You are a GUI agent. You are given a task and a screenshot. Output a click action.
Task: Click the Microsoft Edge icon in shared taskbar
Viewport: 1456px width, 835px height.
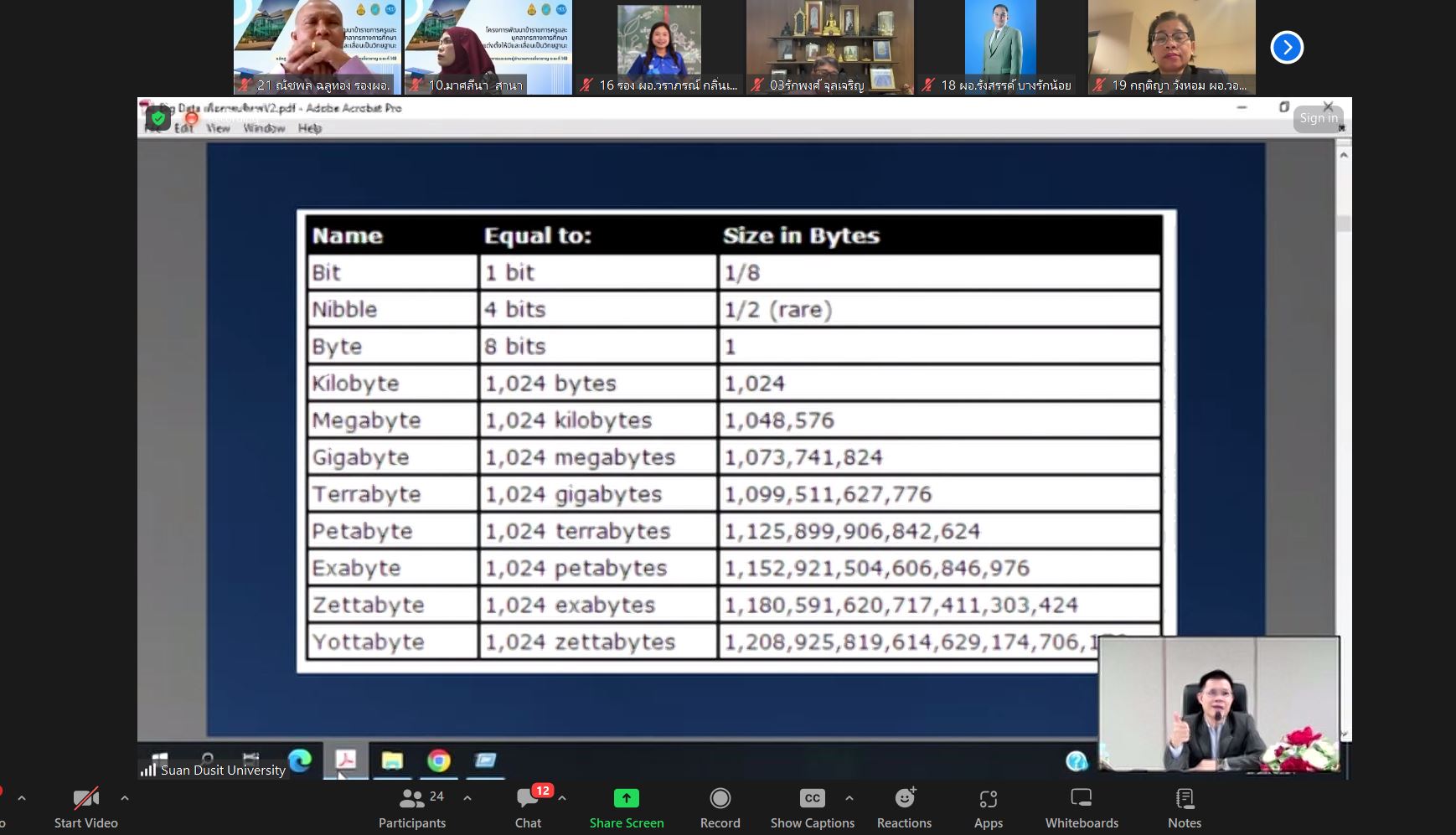click(x=300, y=760)
